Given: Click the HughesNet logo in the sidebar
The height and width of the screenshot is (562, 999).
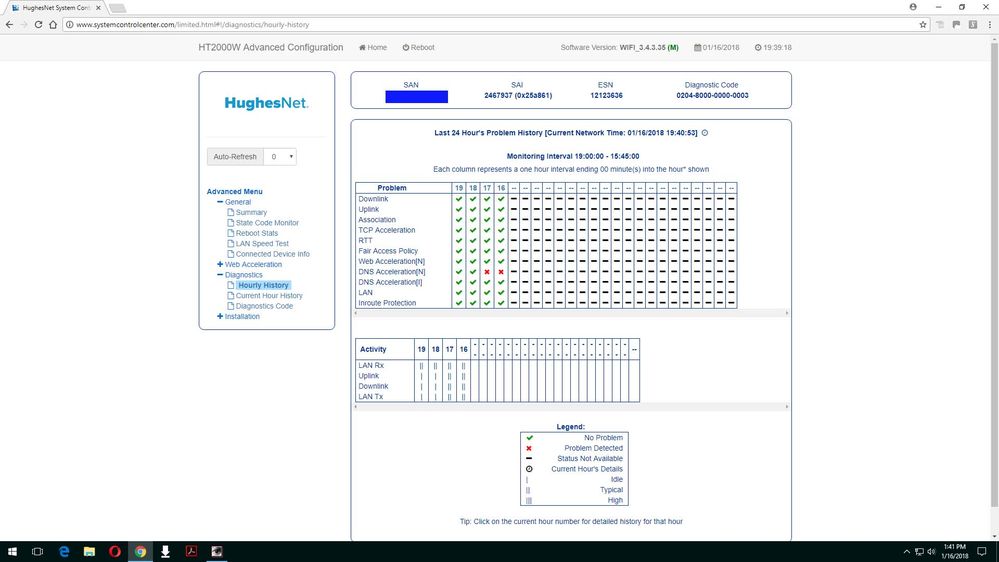Looking at the screenshot, I should click(x=266, y=103).
